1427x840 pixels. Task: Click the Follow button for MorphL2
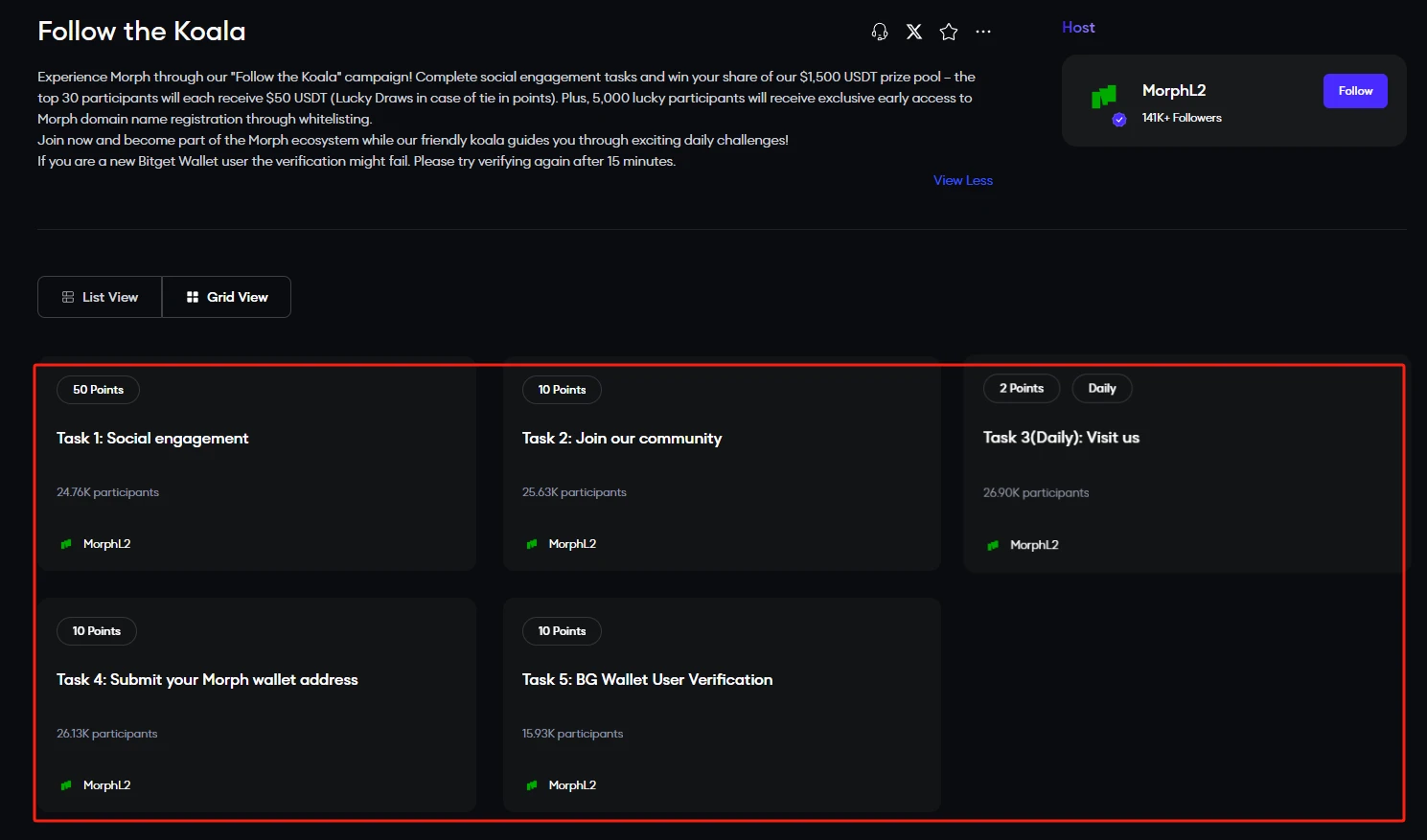click(x=1354, y=91)
